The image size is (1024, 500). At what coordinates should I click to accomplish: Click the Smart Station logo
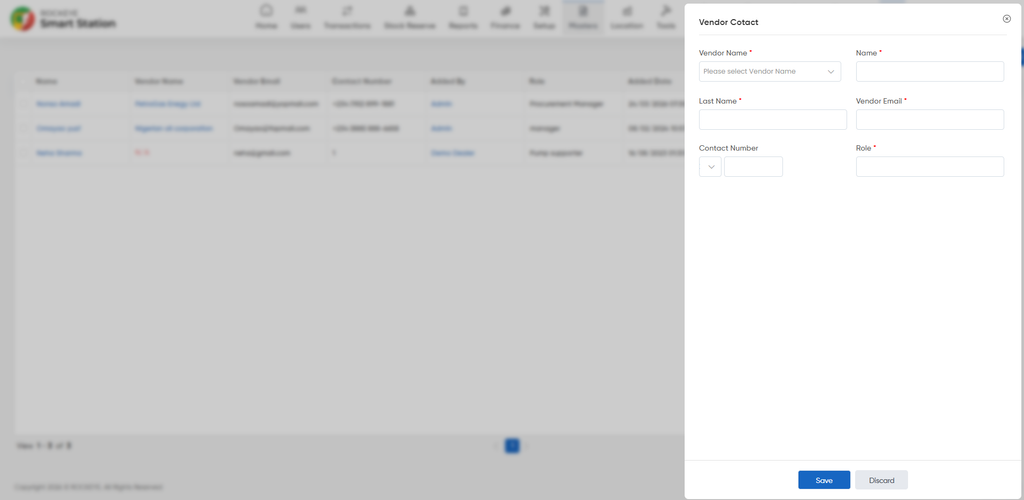click(63, 20)
